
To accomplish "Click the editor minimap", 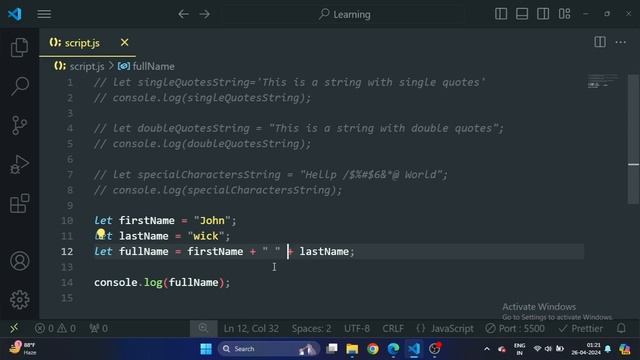I will click(603, 81).
